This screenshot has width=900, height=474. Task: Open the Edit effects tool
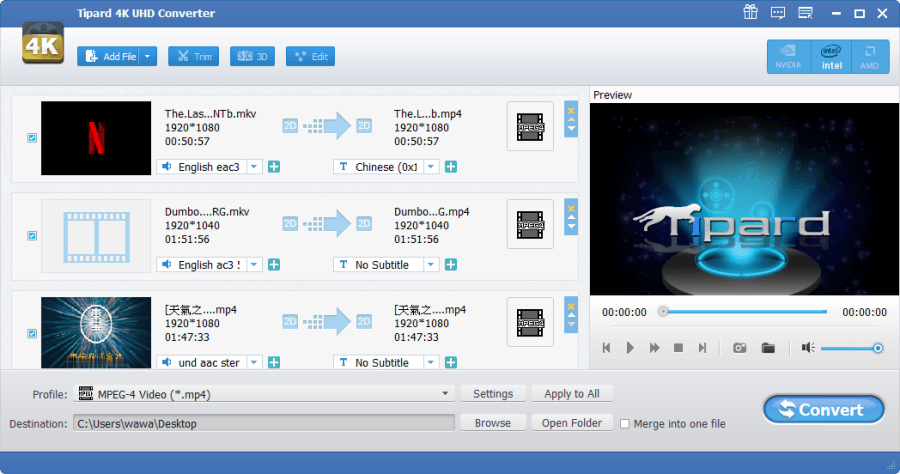pyautogui.click(x=311, y=56)
